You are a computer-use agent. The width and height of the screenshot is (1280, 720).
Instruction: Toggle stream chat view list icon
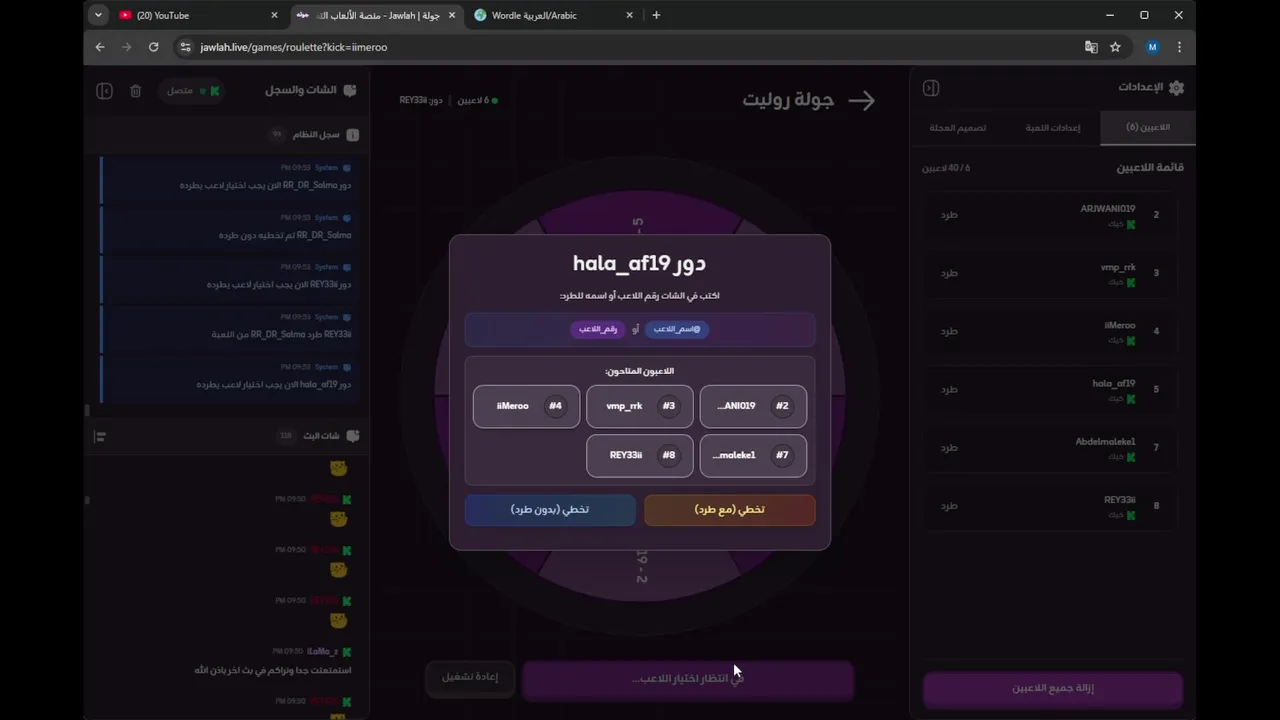(100, 436)
